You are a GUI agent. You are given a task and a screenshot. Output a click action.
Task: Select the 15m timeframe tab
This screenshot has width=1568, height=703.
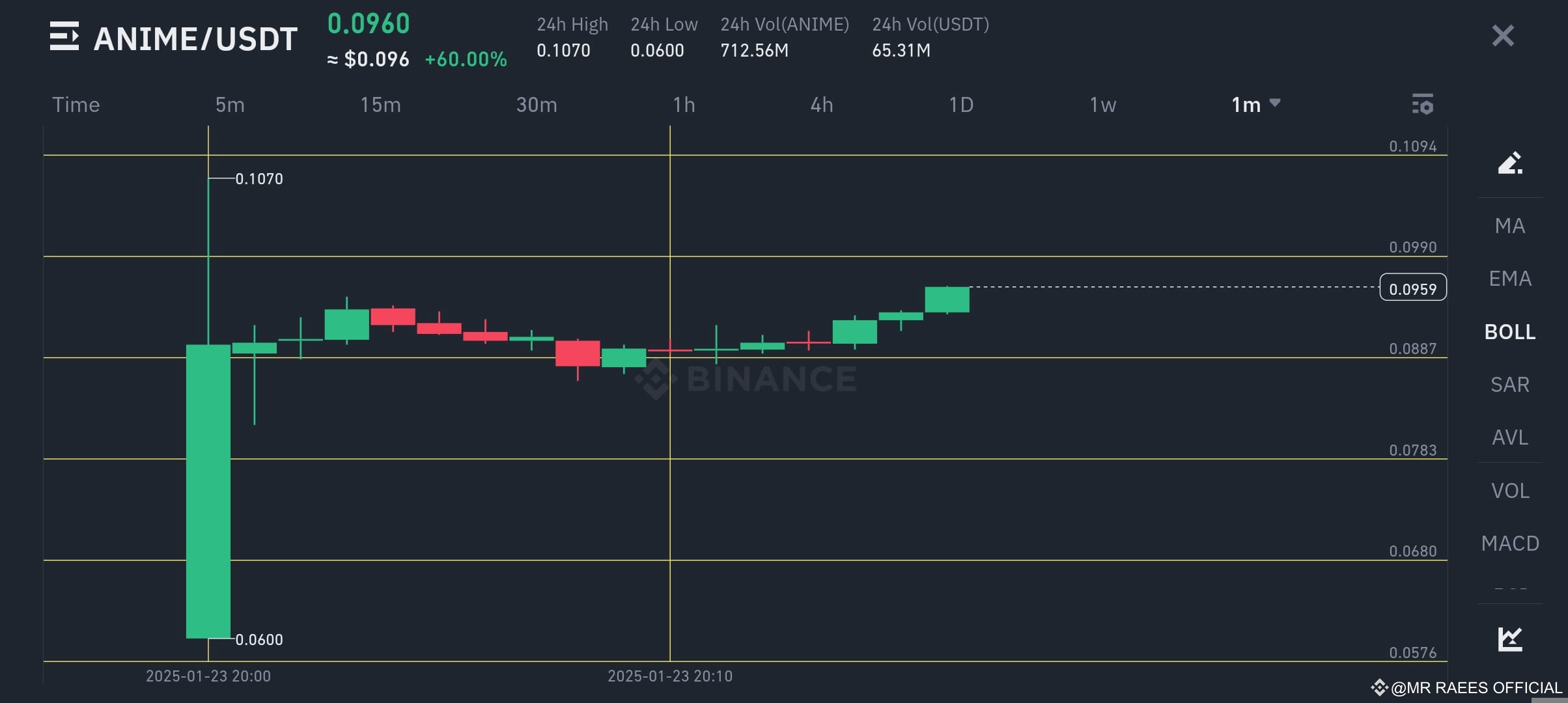click(380, 104)
